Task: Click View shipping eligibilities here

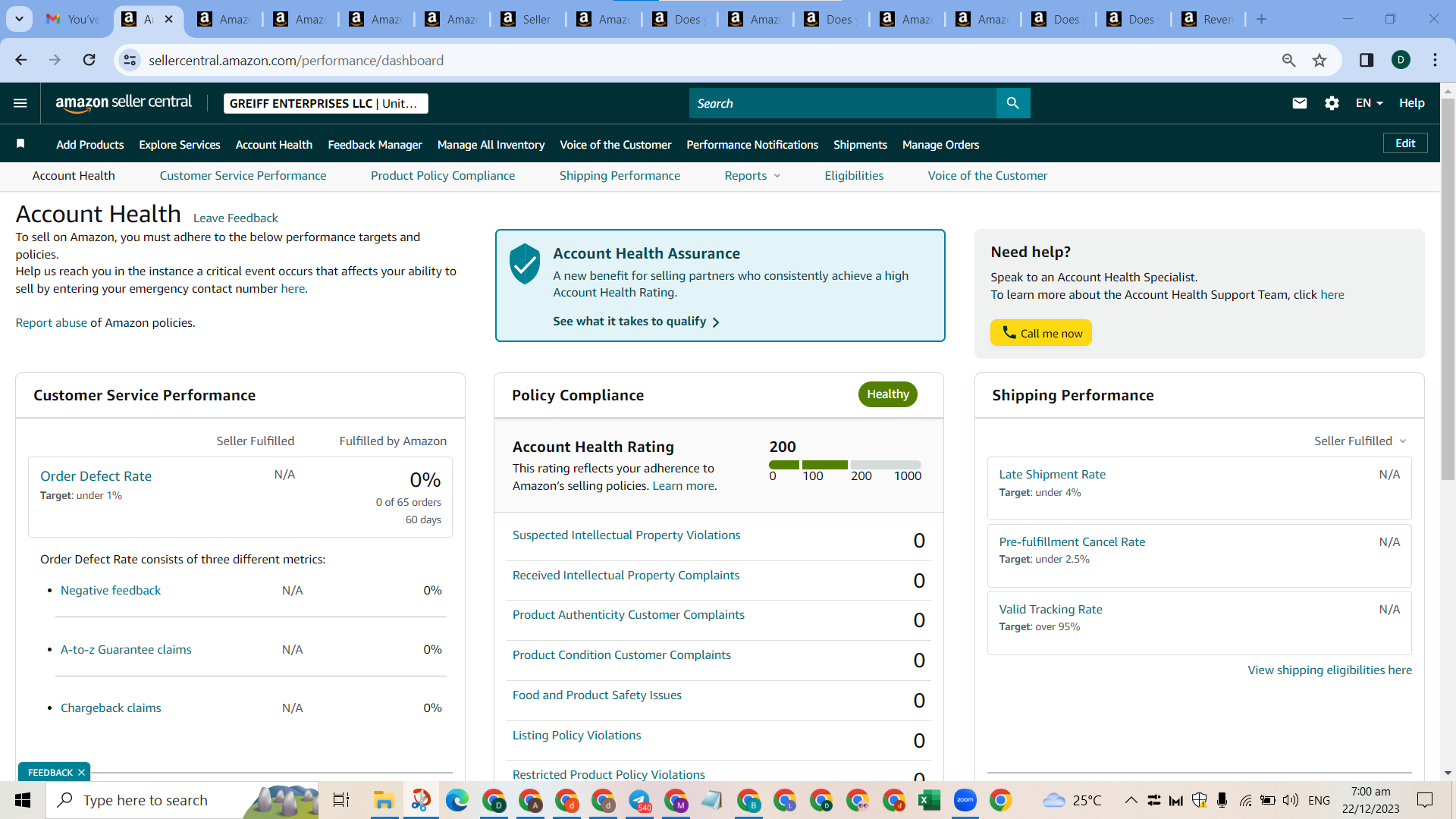Action: [x=1329, y=670]
